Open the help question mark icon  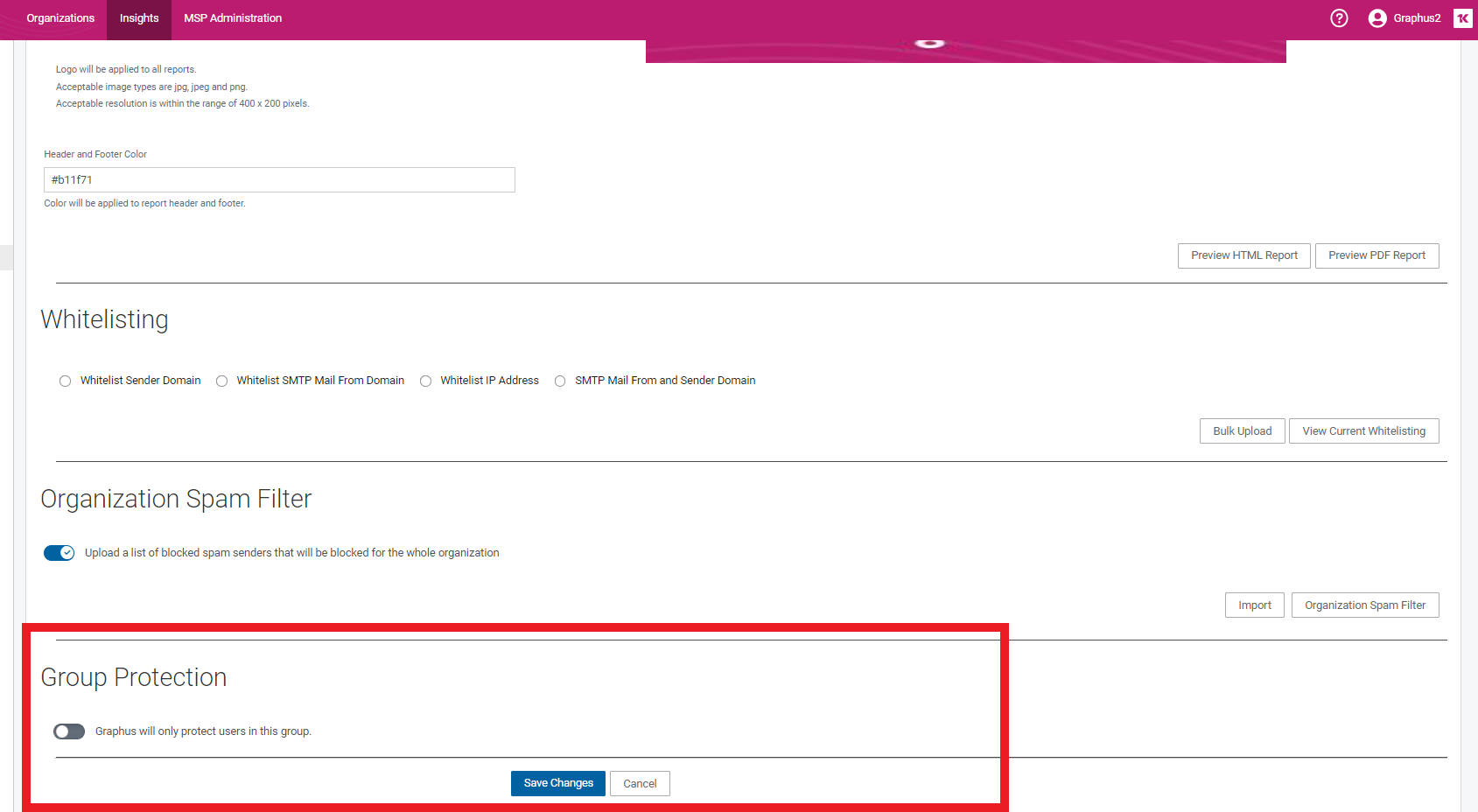[x=1339, y=18]
